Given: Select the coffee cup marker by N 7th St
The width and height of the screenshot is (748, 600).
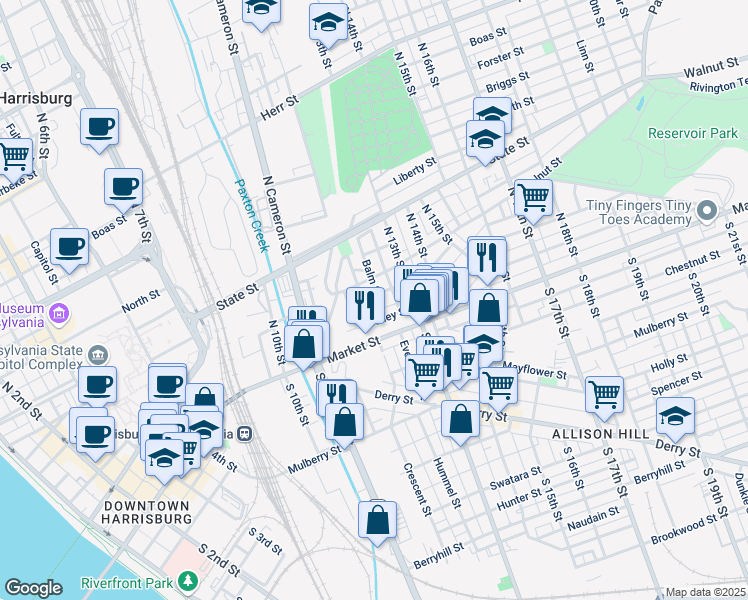Looking at the screenshot, I should click(x=124, y=187).
